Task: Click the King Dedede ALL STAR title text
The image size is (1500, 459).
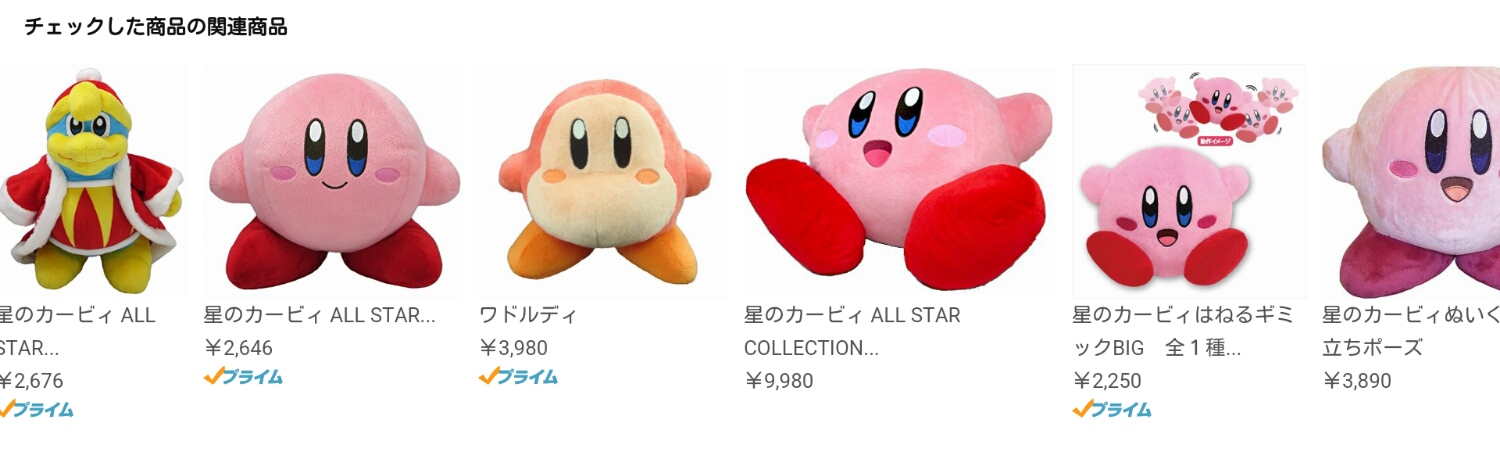Action: tap(78, 331)
